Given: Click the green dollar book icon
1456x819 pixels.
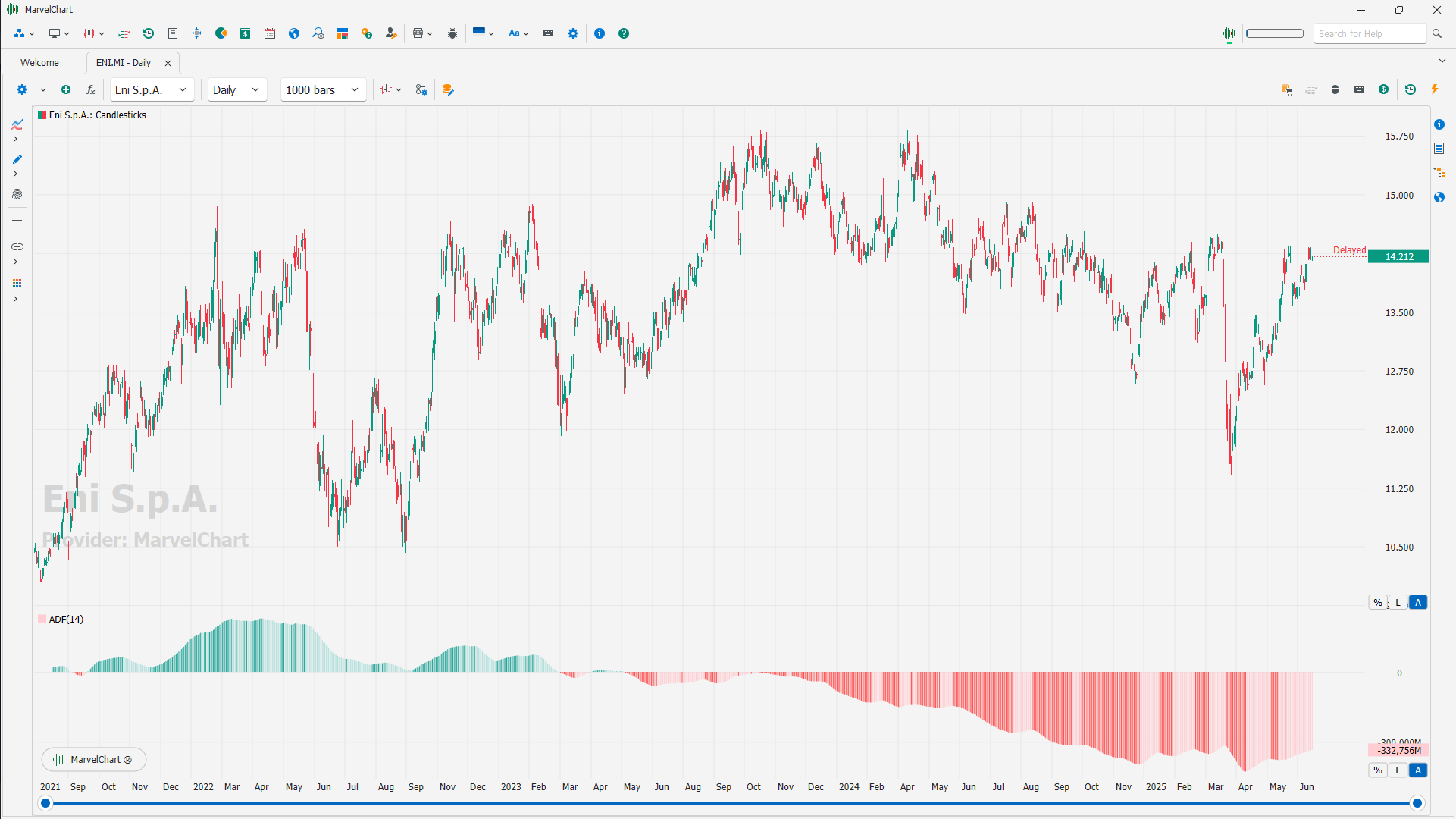Looking at the screenshot, I should (246, 33).
